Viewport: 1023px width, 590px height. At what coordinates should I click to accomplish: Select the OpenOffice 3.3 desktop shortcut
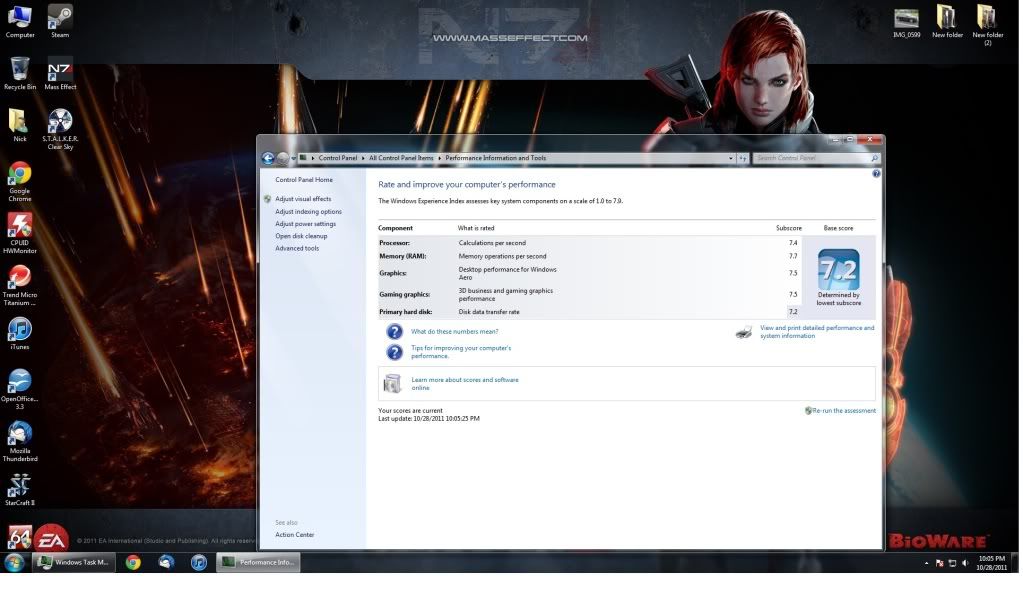tap(20, 389)
